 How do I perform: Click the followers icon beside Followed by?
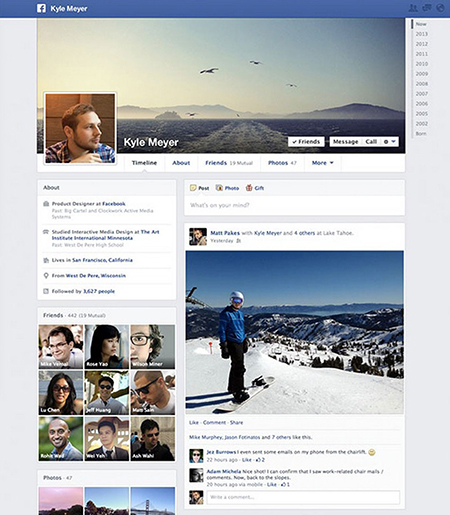pos(46,291)
